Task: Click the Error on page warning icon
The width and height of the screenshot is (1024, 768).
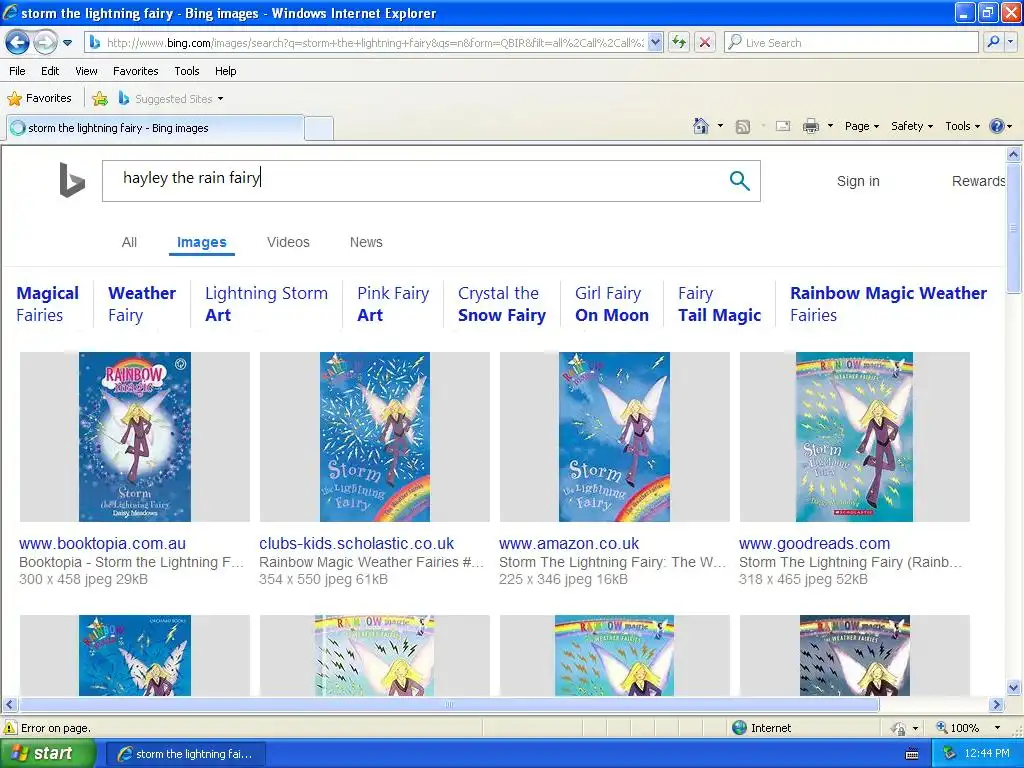Action: [10, 728]
